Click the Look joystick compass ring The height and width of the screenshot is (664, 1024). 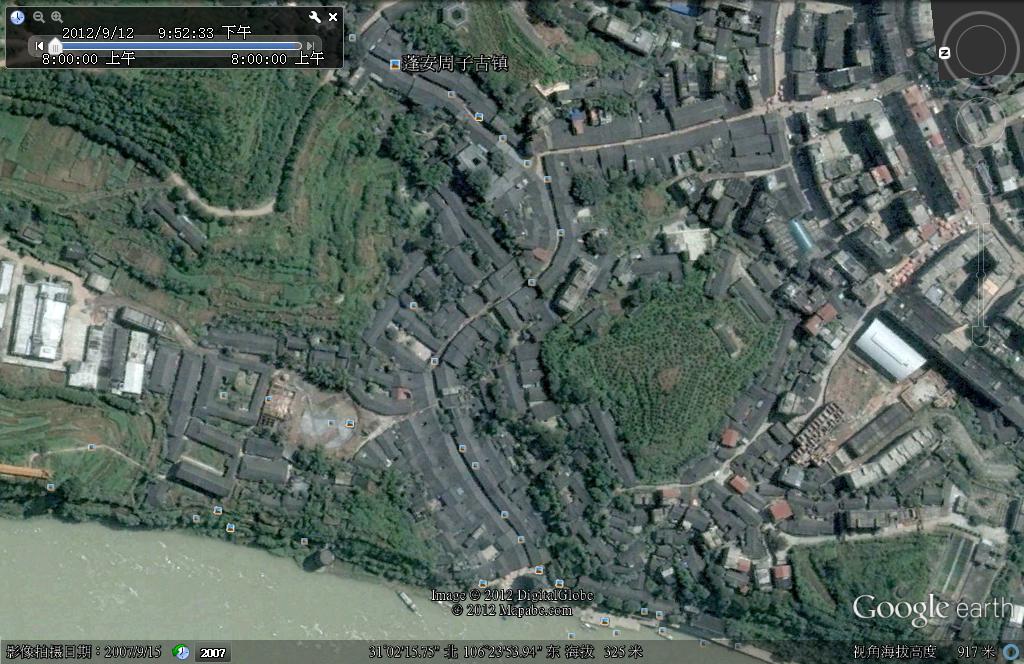979,51
